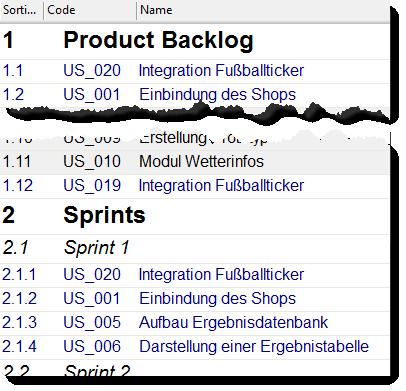The height and width of the screenshot is (391, 406).
Task: Click sort number 2.1.1 cell
Action: (x=19, y=275)
